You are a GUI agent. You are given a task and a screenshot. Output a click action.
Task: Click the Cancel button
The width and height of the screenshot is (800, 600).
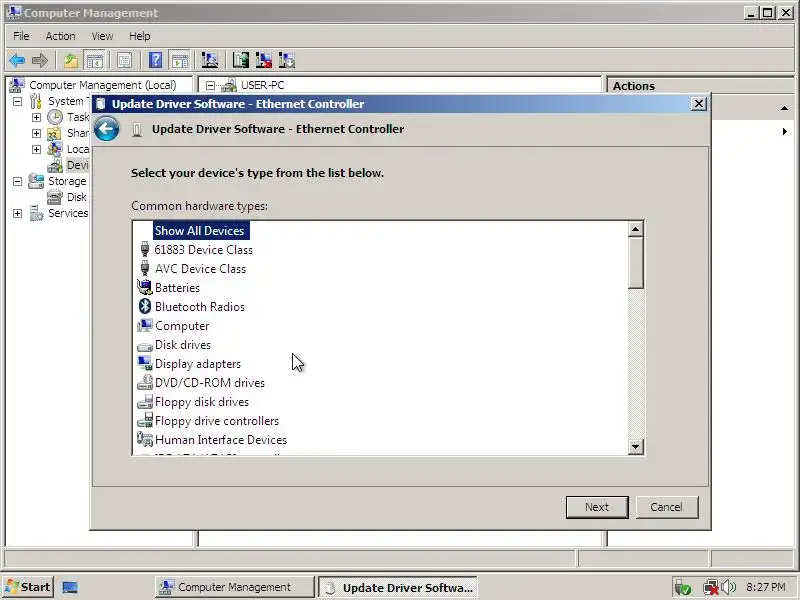pos(666,507)
